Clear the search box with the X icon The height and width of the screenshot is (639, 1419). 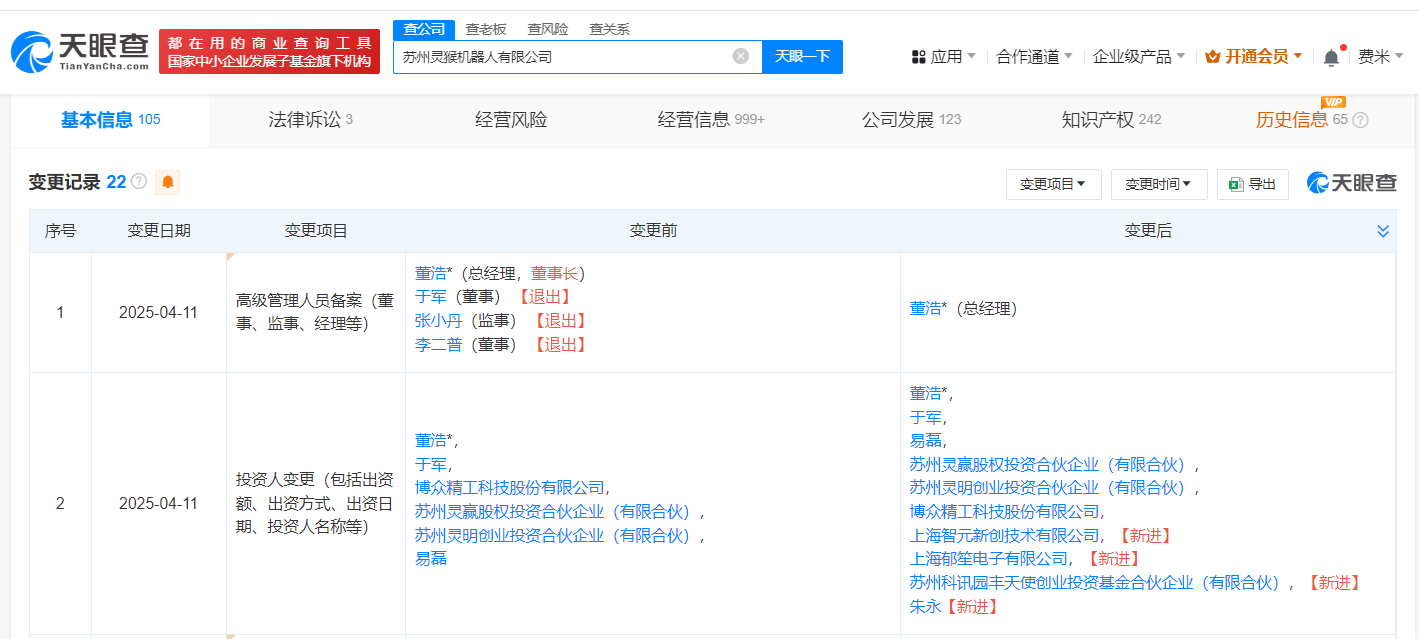[x=741, y=56]
